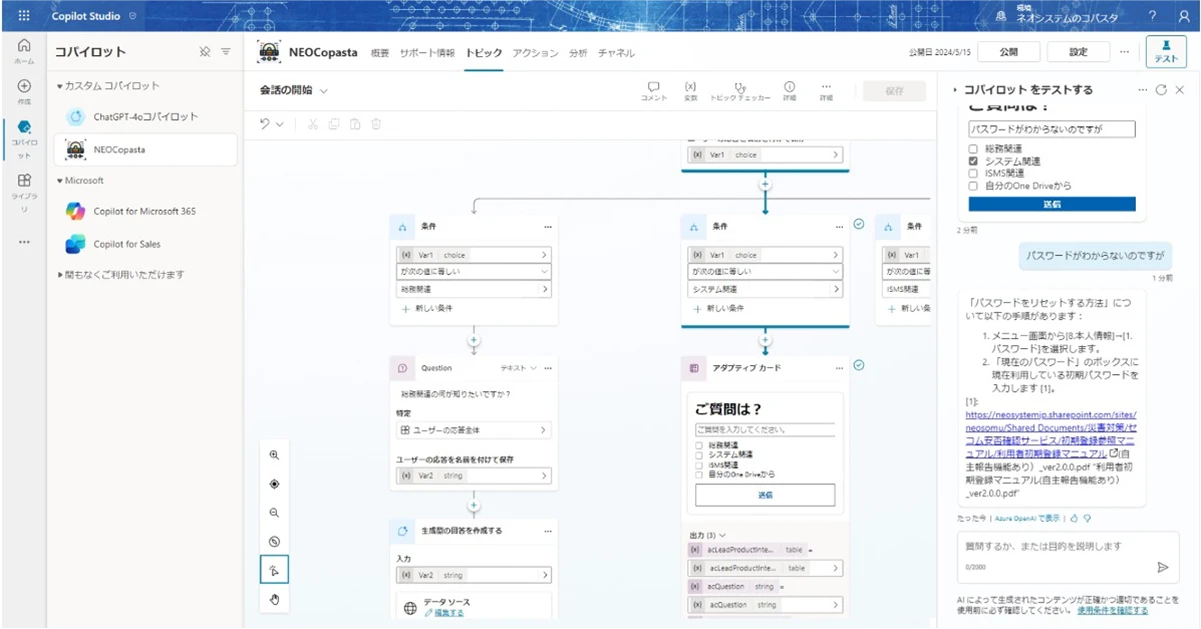Viewport: 1201px width, 629px height.
Task: Tick the ISMS関連 checkbox in test chat
Action: (x=973, y=173)
